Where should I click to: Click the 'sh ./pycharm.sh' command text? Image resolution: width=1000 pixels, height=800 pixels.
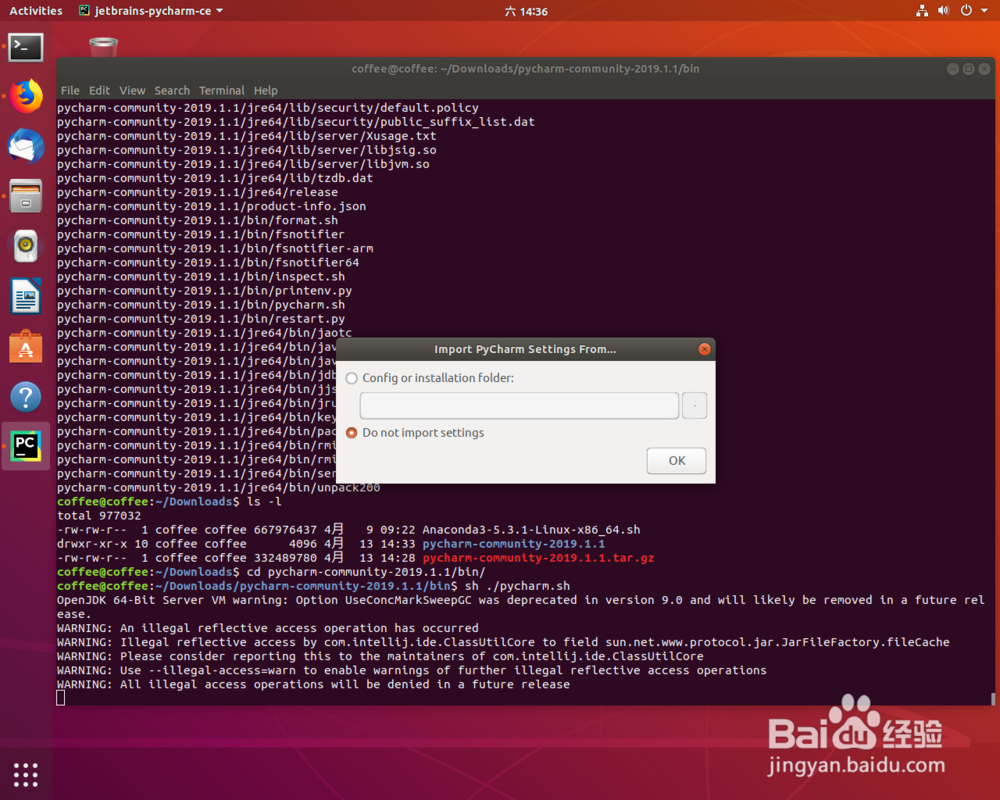click(517, 586)
